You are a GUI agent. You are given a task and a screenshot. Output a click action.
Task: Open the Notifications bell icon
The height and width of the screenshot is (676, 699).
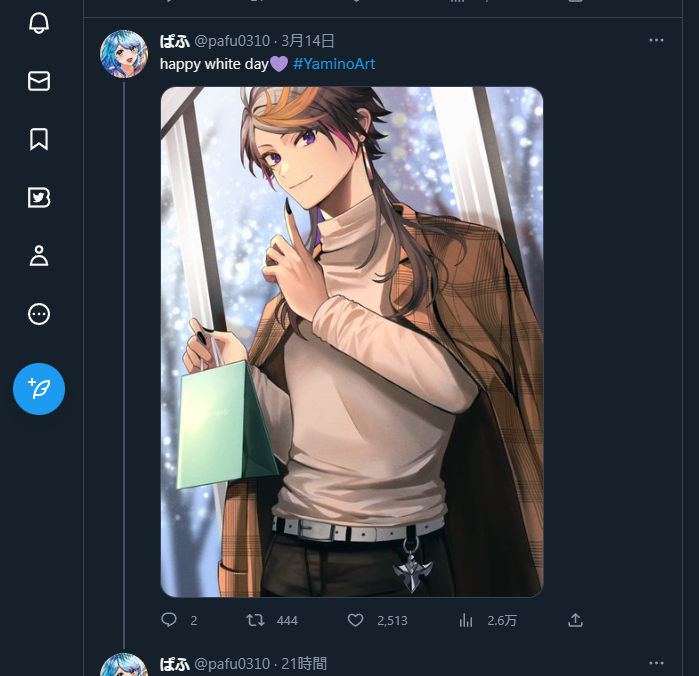(x=39, y=23)
